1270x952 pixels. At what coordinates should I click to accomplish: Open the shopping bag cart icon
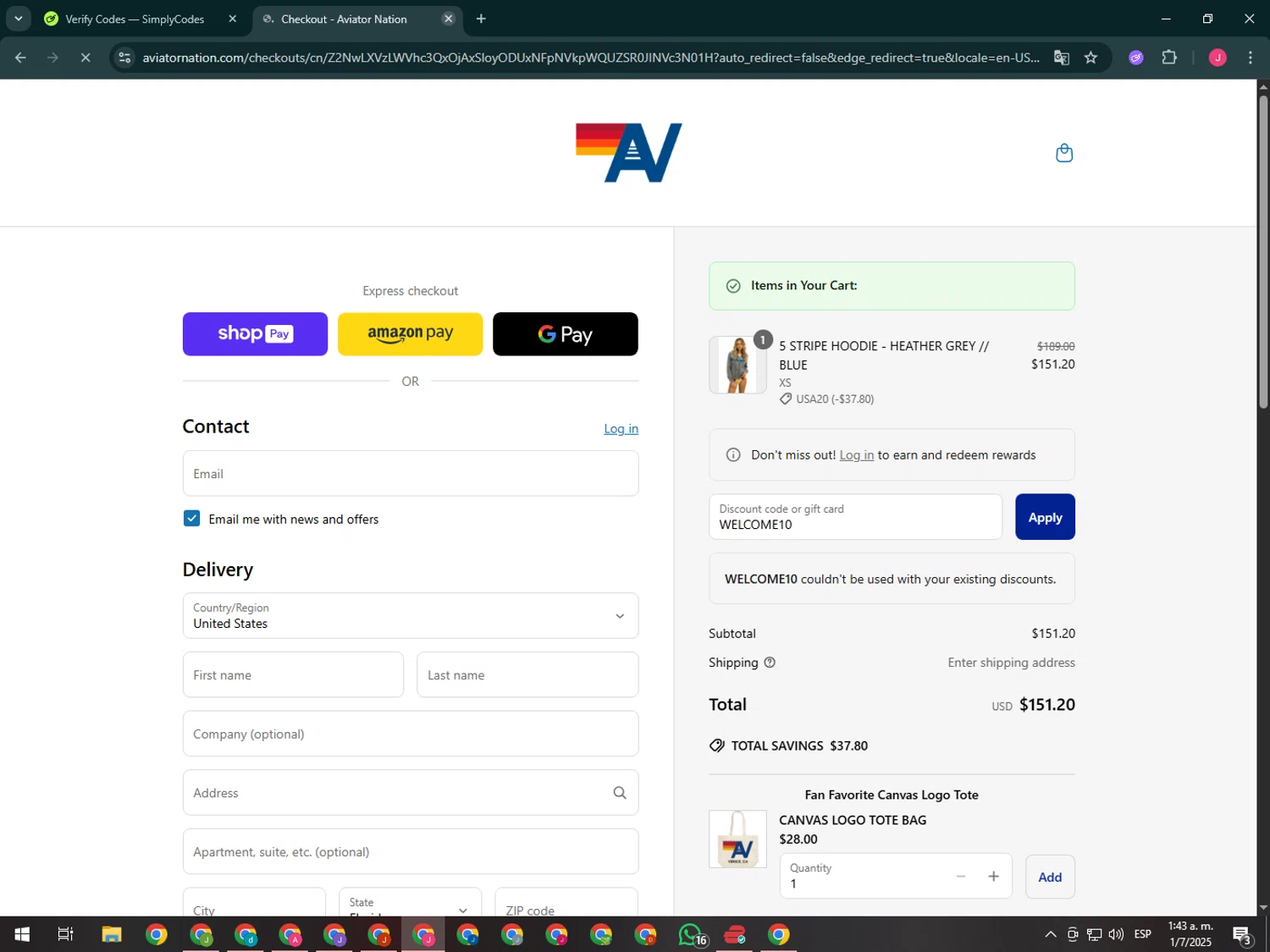pos(1064,153)
